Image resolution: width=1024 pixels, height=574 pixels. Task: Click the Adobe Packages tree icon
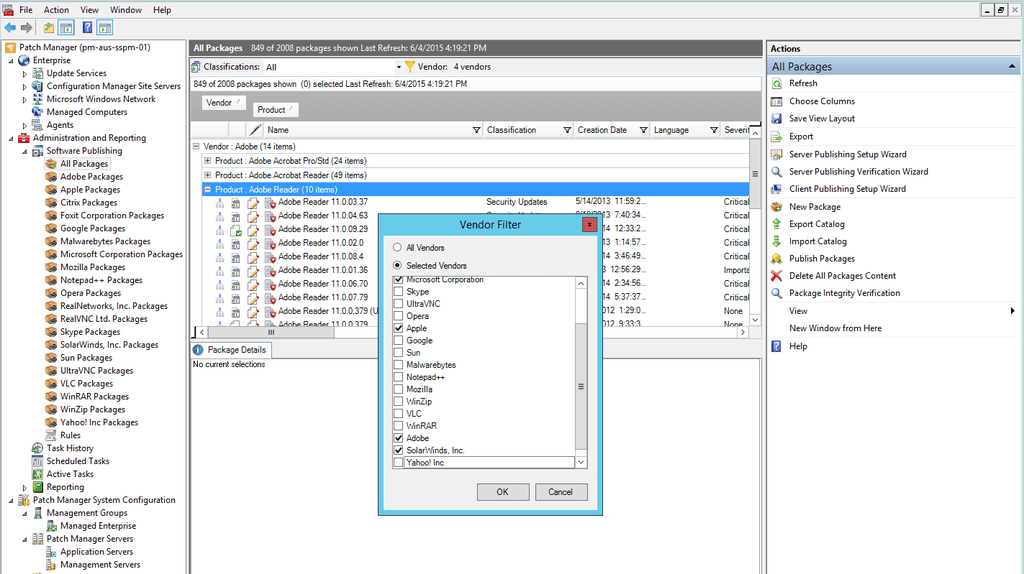(x=51, y=176)
